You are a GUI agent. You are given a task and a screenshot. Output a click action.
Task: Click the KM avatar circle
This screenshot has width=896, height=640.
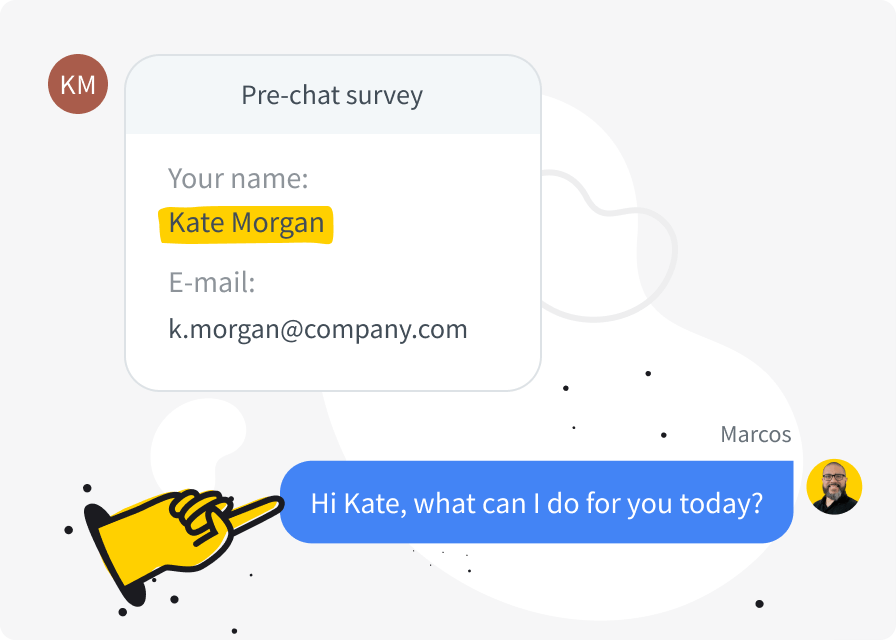78,84
